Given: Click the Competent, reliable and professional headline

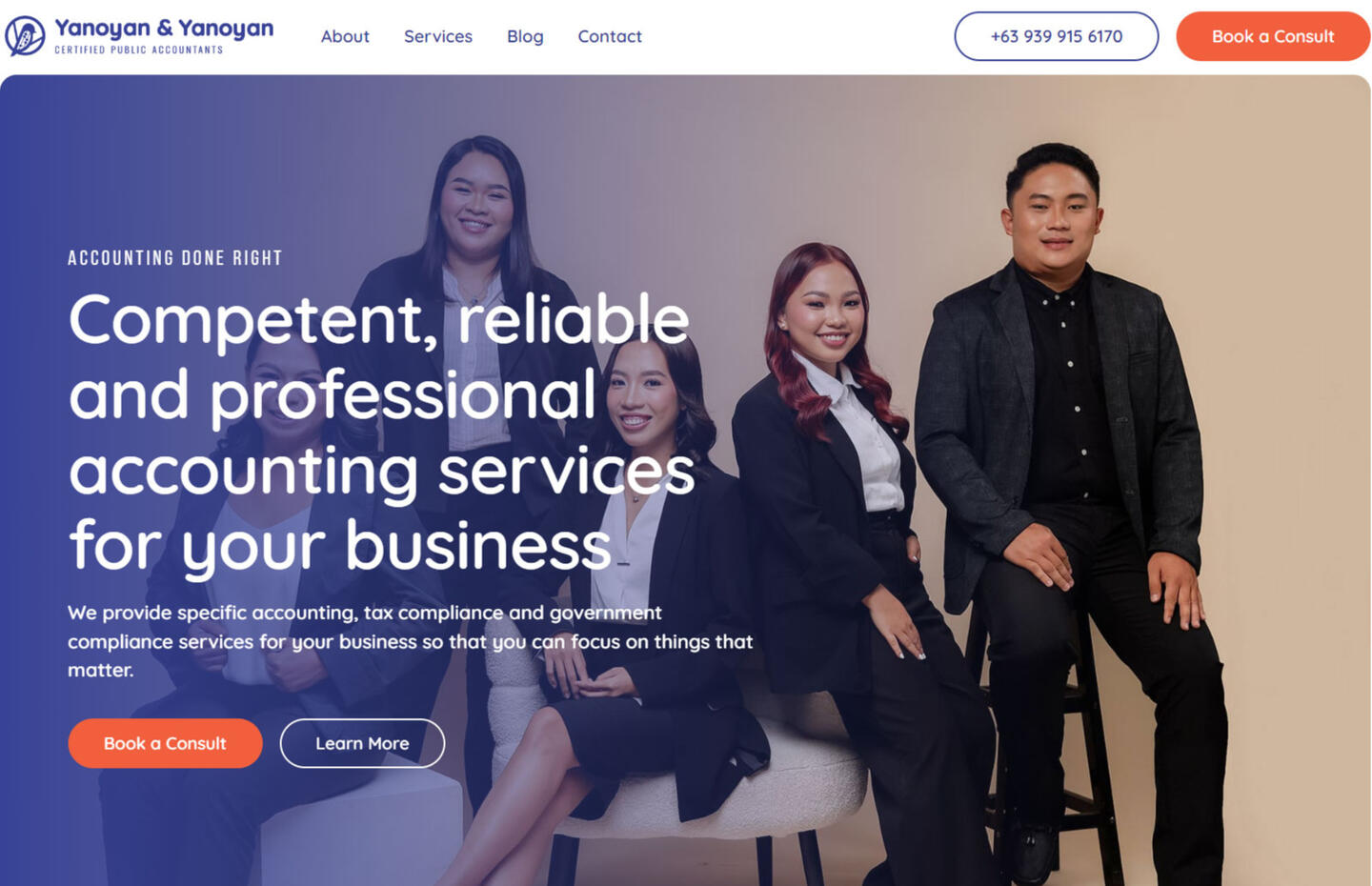Looking at the screenshot, I should [x=381, y=432].
